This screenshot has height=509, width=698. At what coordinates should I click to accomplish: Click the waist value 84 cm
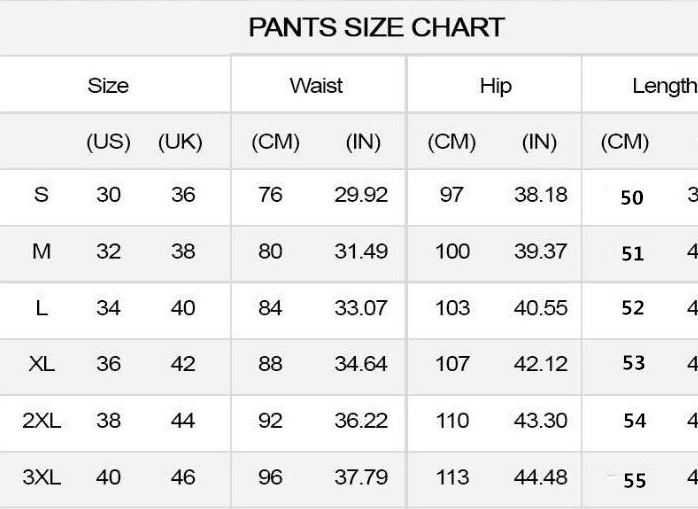[x=270, y=308]
